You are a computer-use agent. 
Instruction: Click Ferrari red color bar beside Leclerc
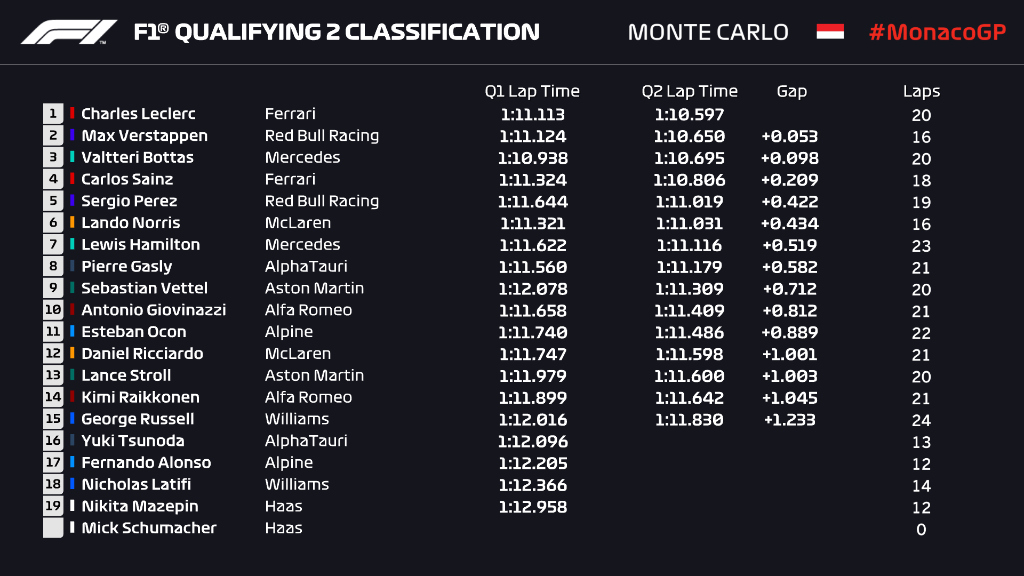[x=72, y=113]
